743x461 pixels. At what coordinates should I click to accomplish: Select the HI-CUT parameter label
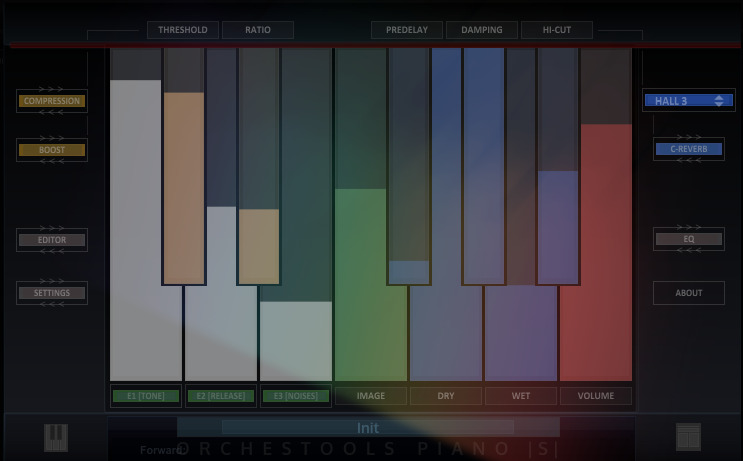tap(557, 30)
